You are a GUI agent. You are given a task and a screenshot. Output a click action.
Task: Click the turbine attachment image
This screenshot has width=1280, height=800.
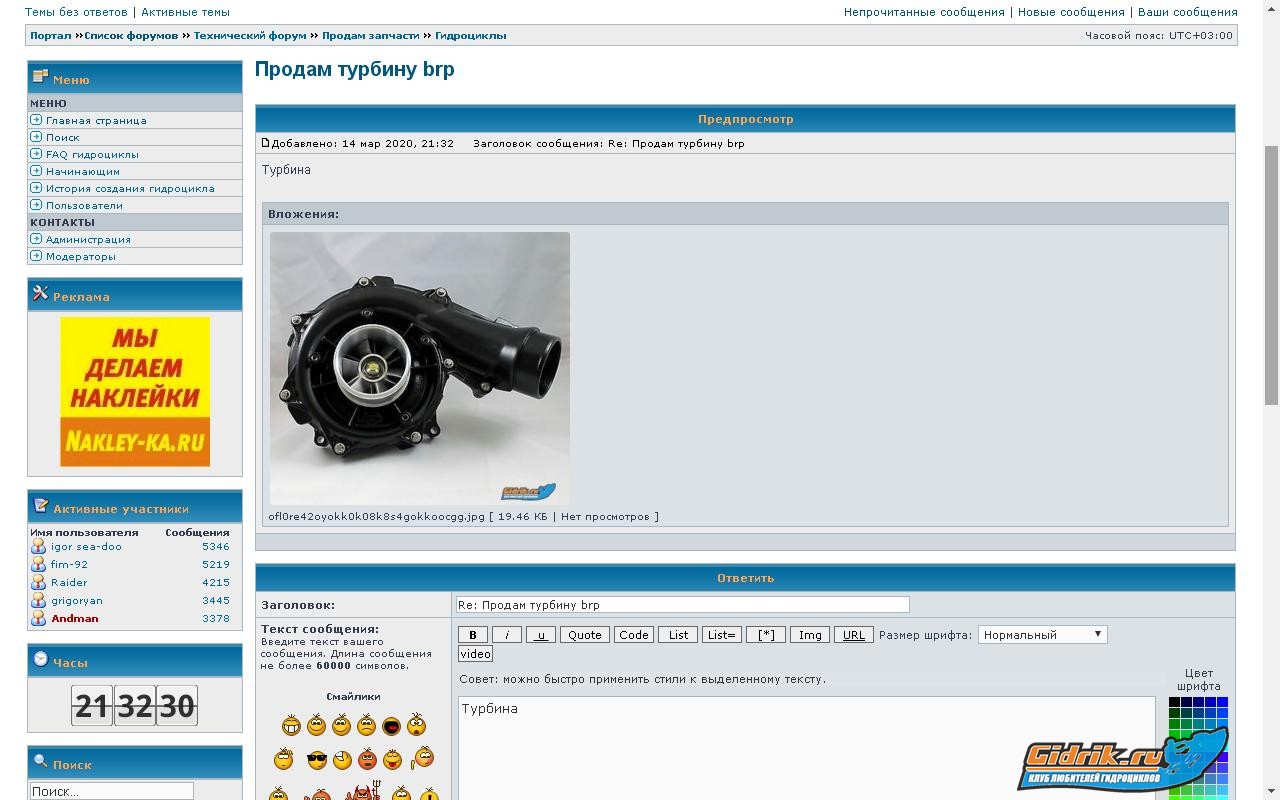tap(420, 368)
